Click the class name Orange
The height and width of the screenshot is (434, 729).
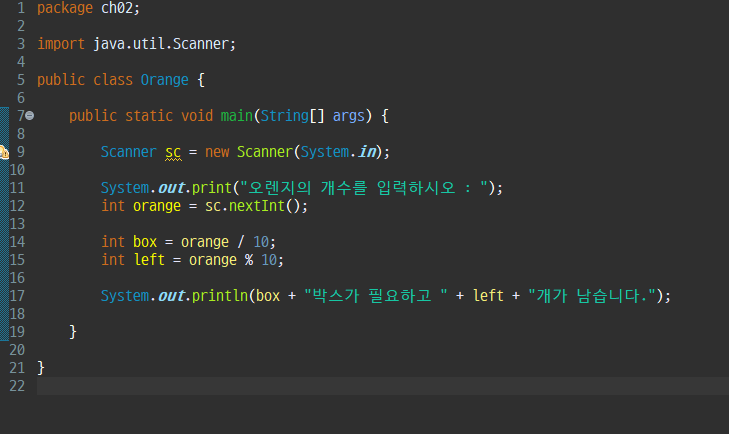[165, 80]
